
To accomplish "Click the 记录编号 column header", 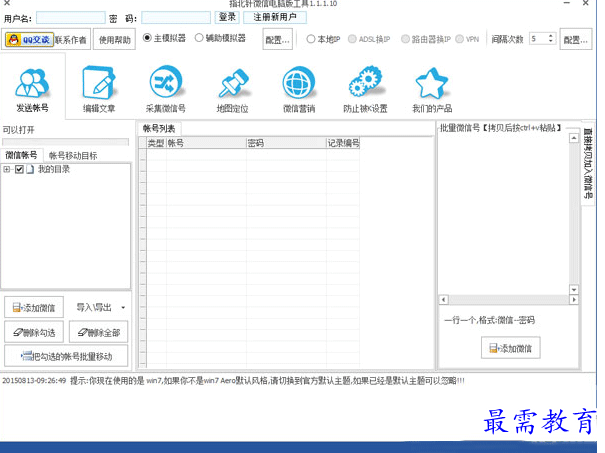I will [343, 143].
